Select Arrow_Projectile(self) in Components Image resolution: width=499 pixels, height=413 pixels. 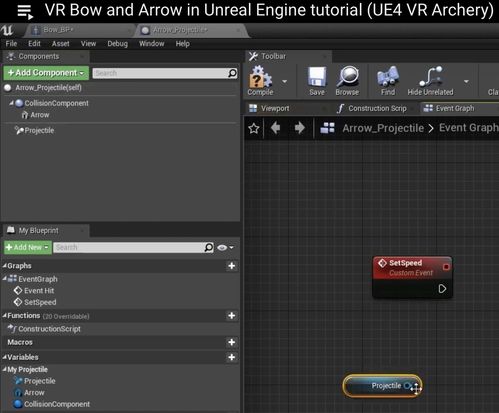[x=48, y=88]
